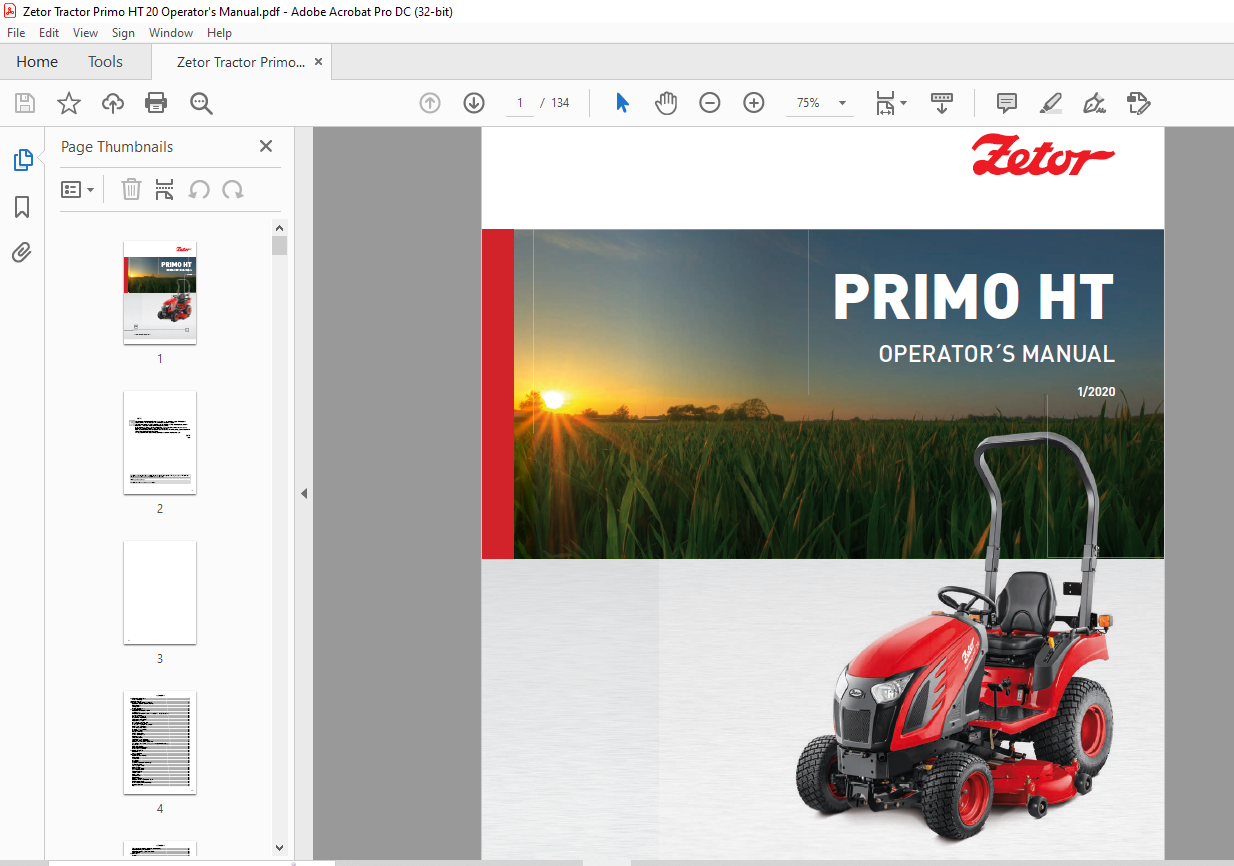
Task: Click the current page number field
Action: [520, 103]
